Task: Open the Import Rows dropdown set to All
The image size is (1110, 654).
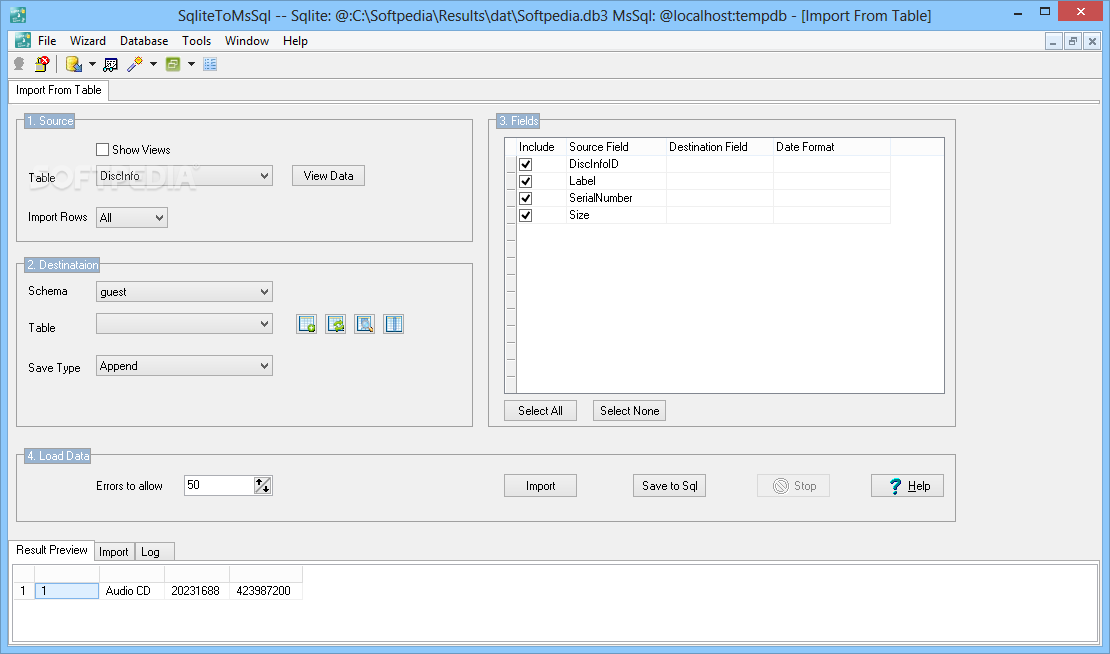Action: 132,217
